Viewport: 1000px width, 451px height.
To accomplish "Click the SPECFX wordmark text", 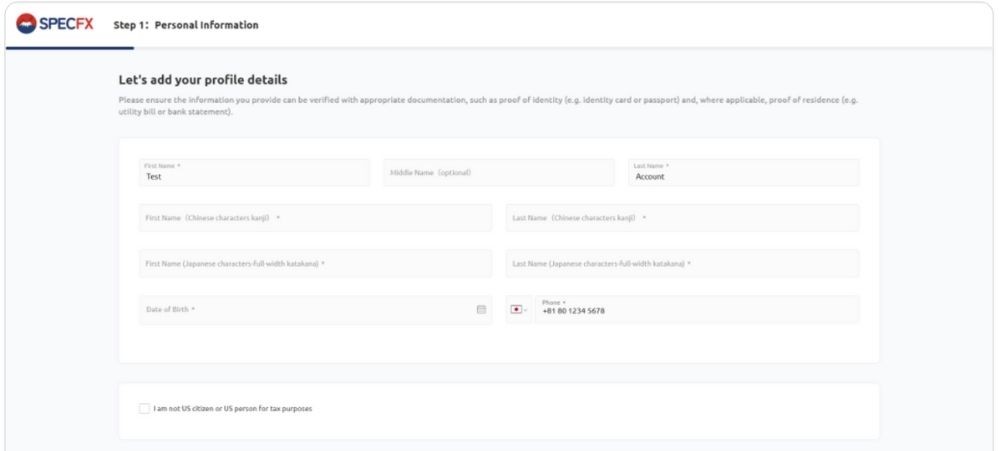I will click(65, 24).
